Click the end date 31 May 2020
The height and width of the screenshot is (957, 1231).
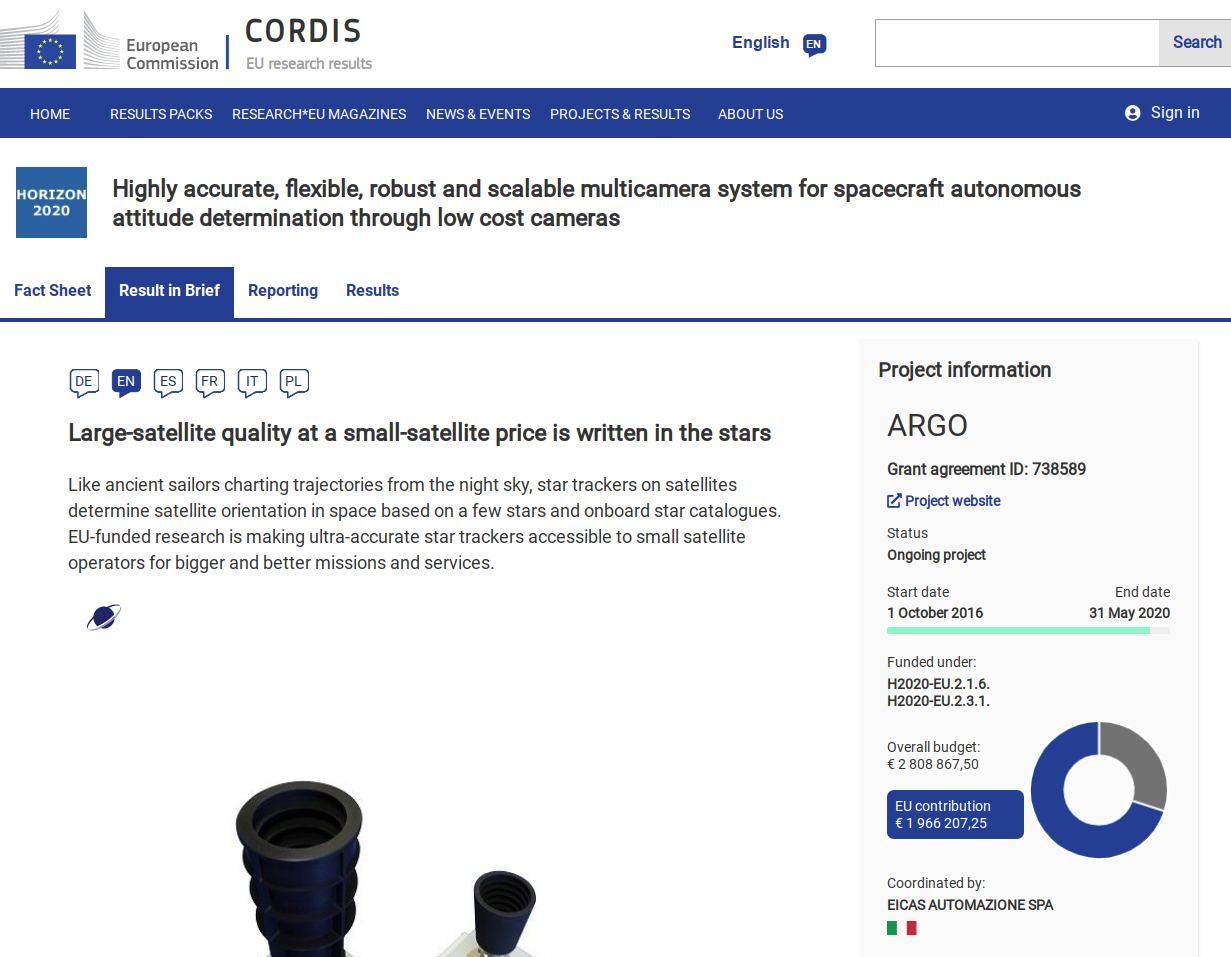pyautogui.click(x=1129, y=613)
